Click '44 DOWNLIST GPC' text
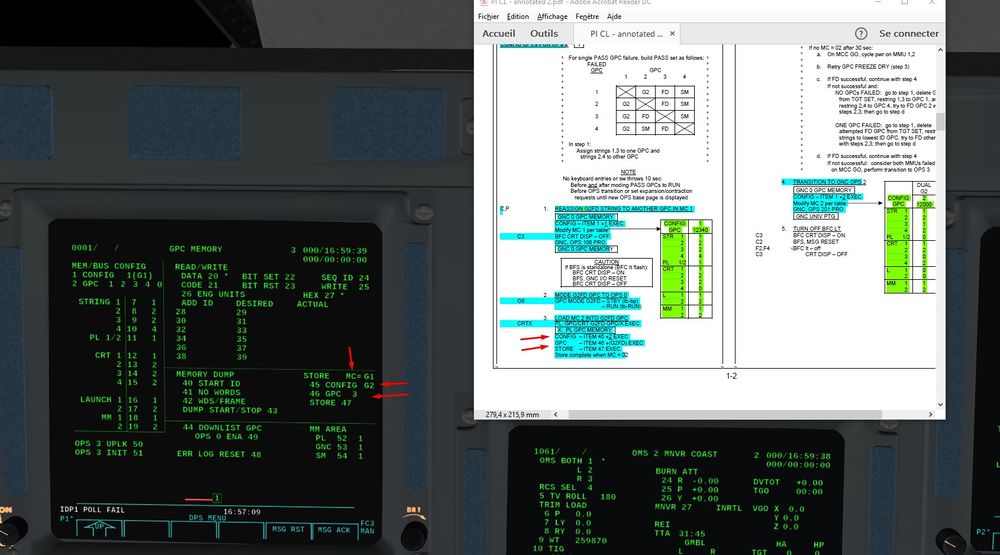The image size is (1000, 555). [223, 427]
